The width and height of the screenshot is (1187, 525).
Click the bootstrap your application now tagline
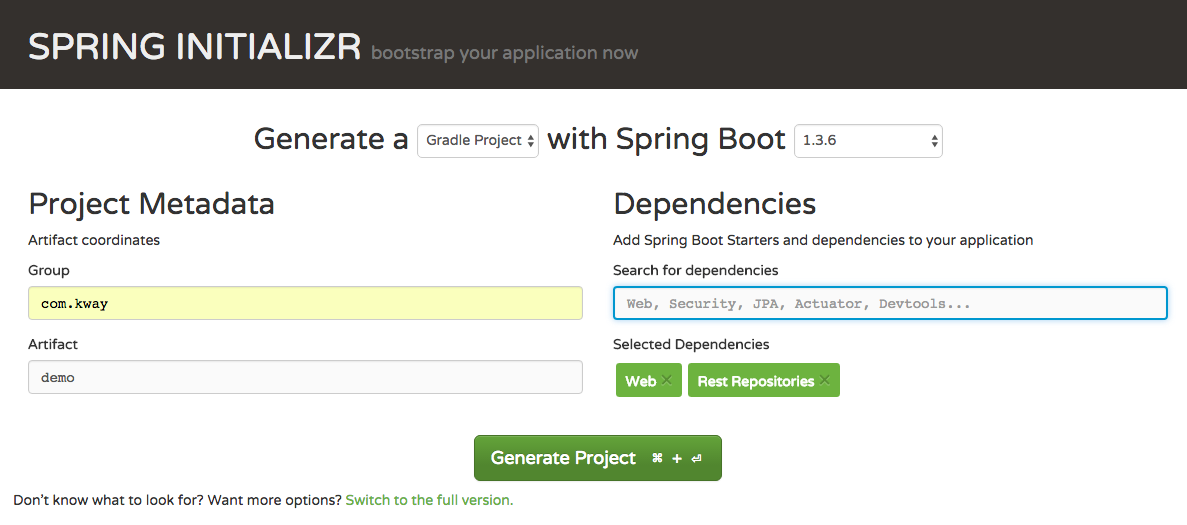click(x=504, y=53)
